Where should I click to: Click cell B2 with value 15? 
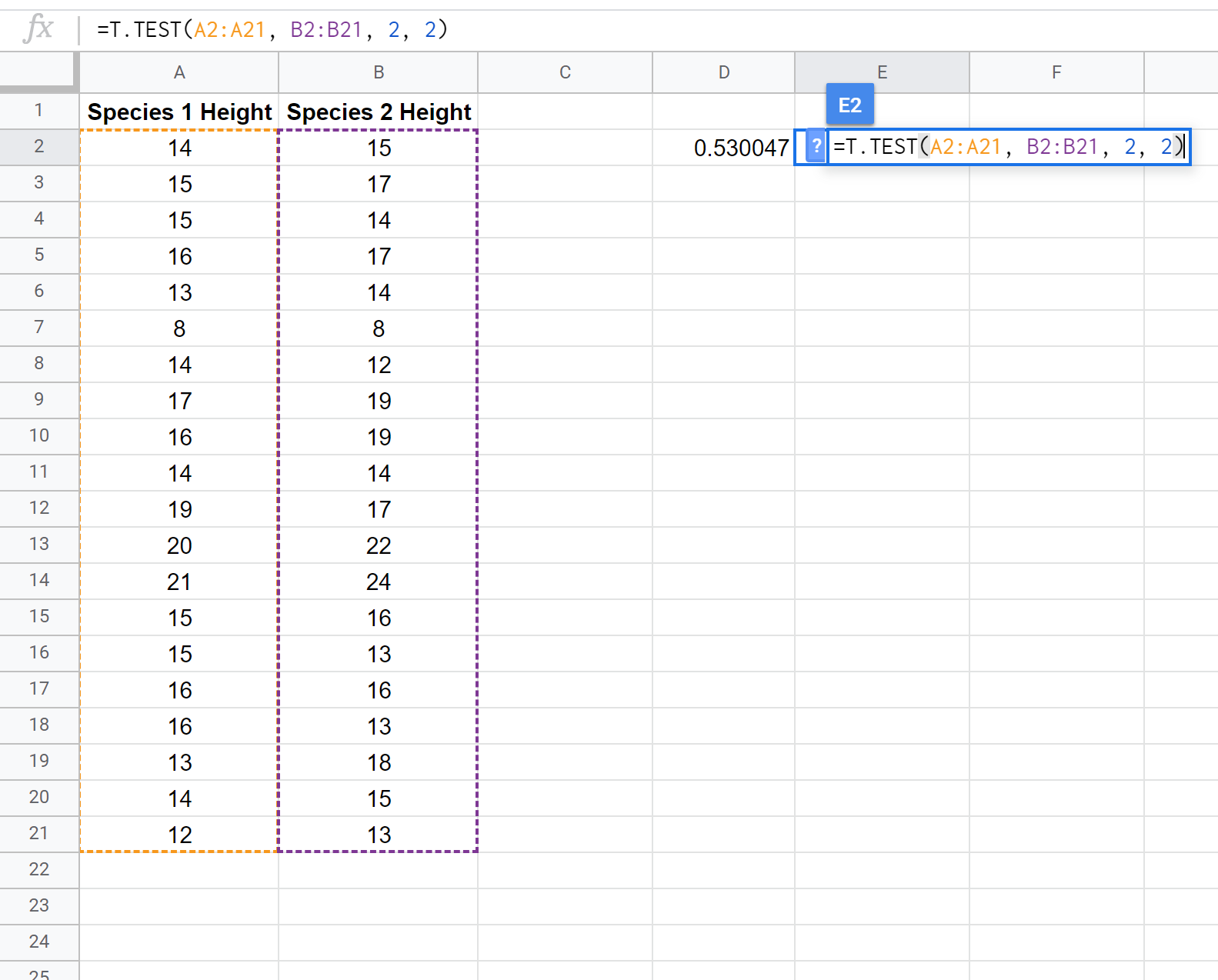tap(379, 147)
